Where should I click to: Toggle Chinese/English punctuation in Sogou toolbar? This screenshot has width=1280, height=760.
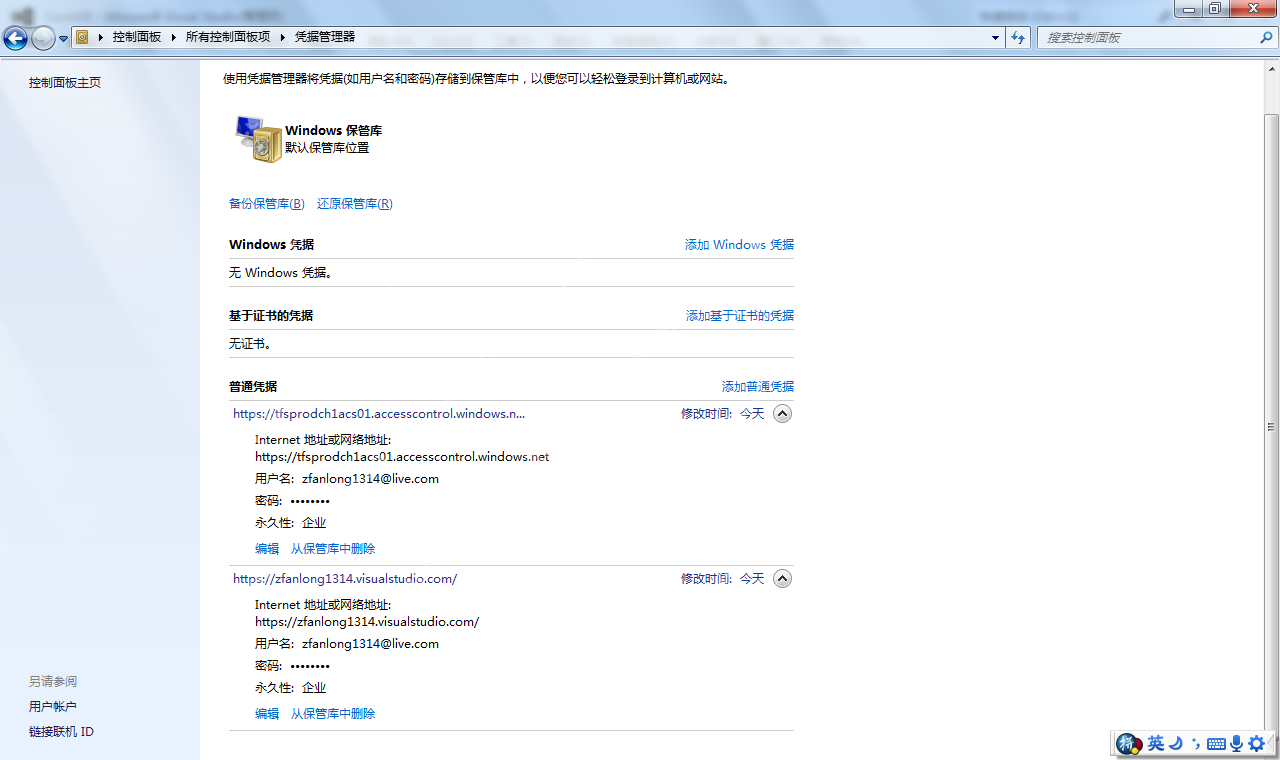pos(1196,743)
